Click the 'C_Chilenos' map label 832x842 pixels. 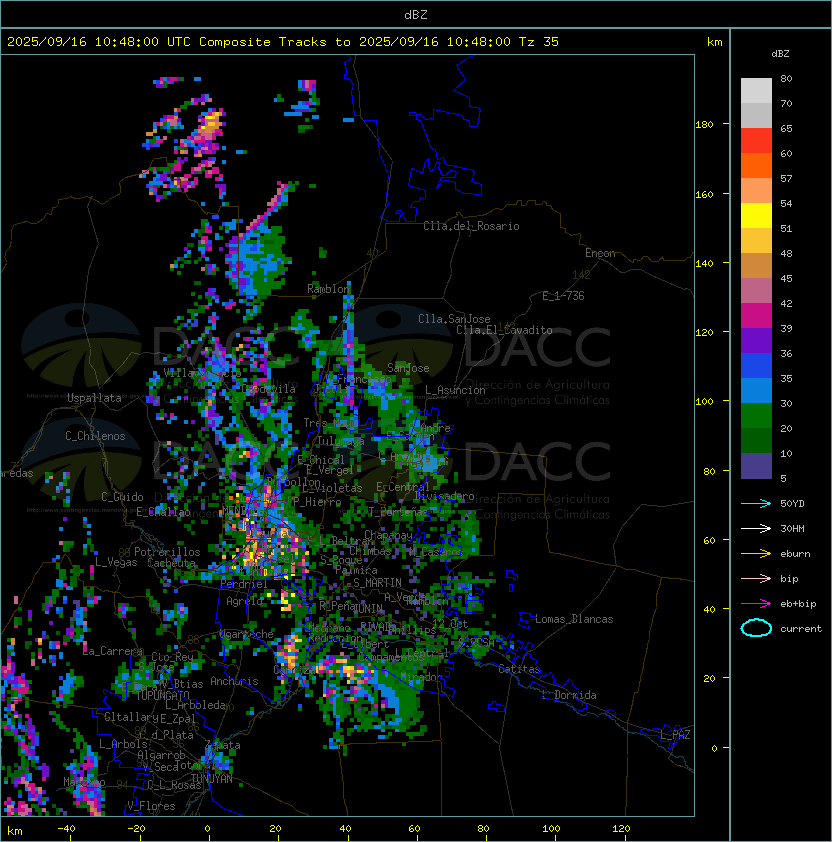pos(95,436)
